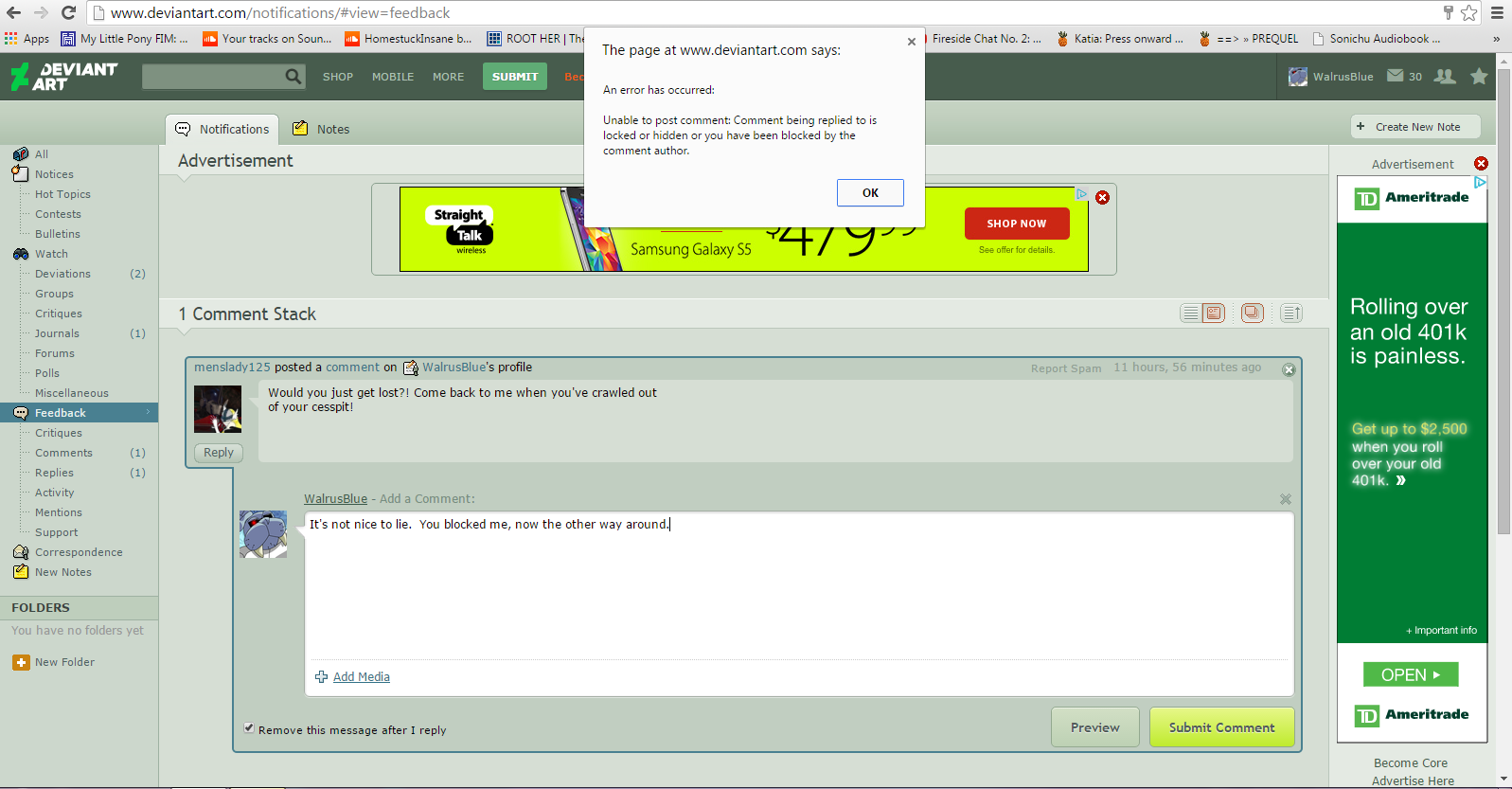Dismiss the error dialog with OK
The width and height of the screenshot is (1512, 789).
[x=870, y=192]
